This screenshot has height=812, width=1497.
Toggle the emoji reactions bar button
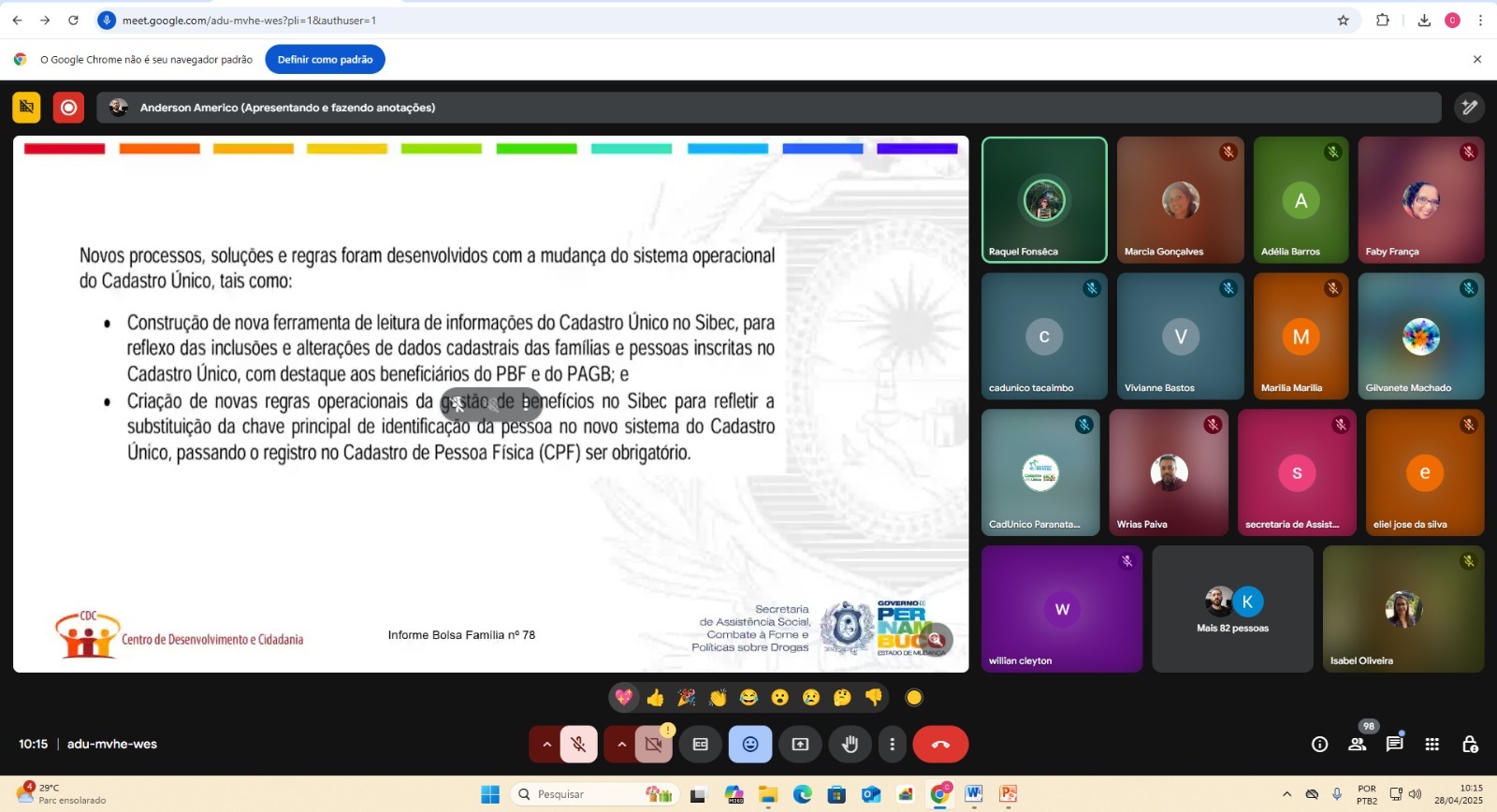(750, 745)
